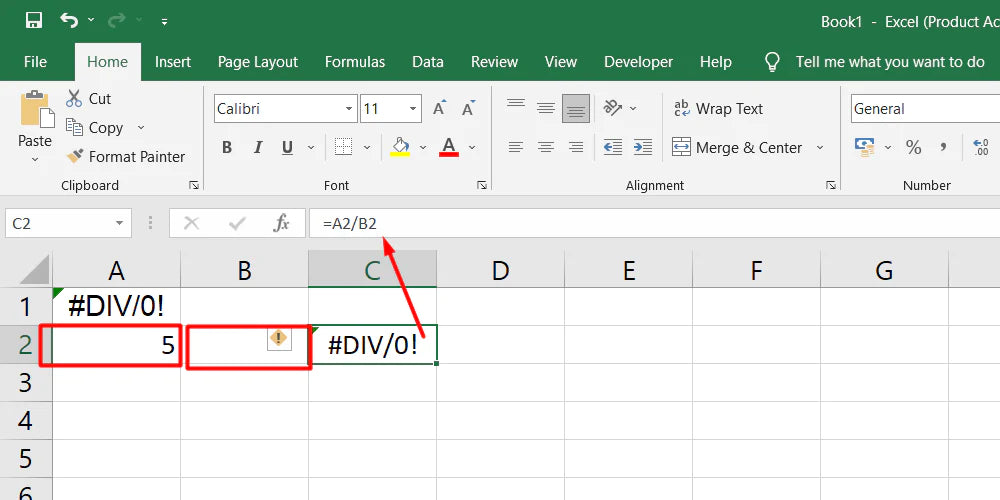Open the yellow Fill Color swatch

[x=401, y=147]
